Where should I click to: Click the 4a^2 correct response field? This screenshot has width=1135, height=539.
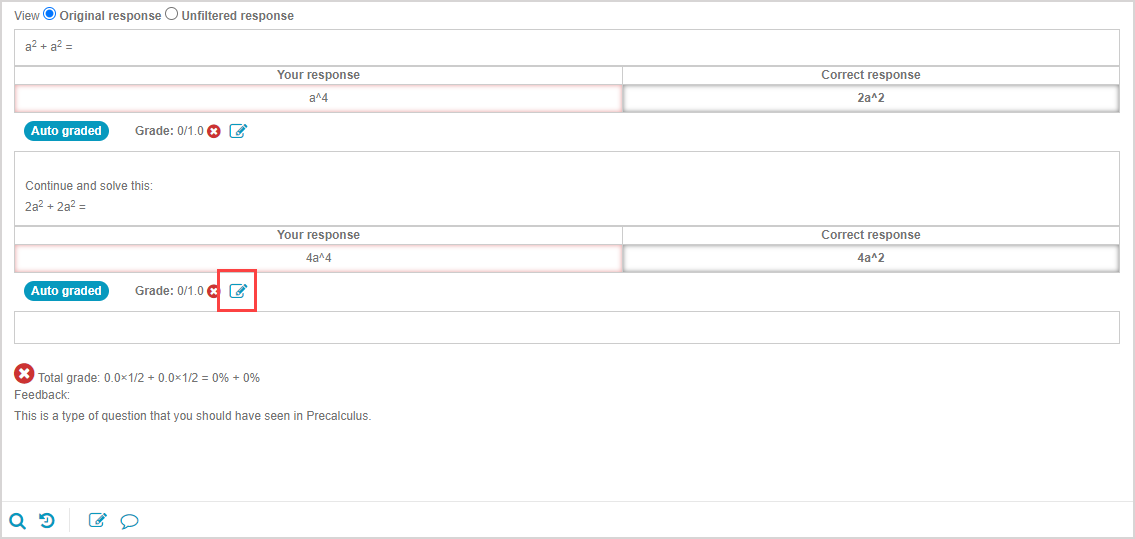coord(870,258)
